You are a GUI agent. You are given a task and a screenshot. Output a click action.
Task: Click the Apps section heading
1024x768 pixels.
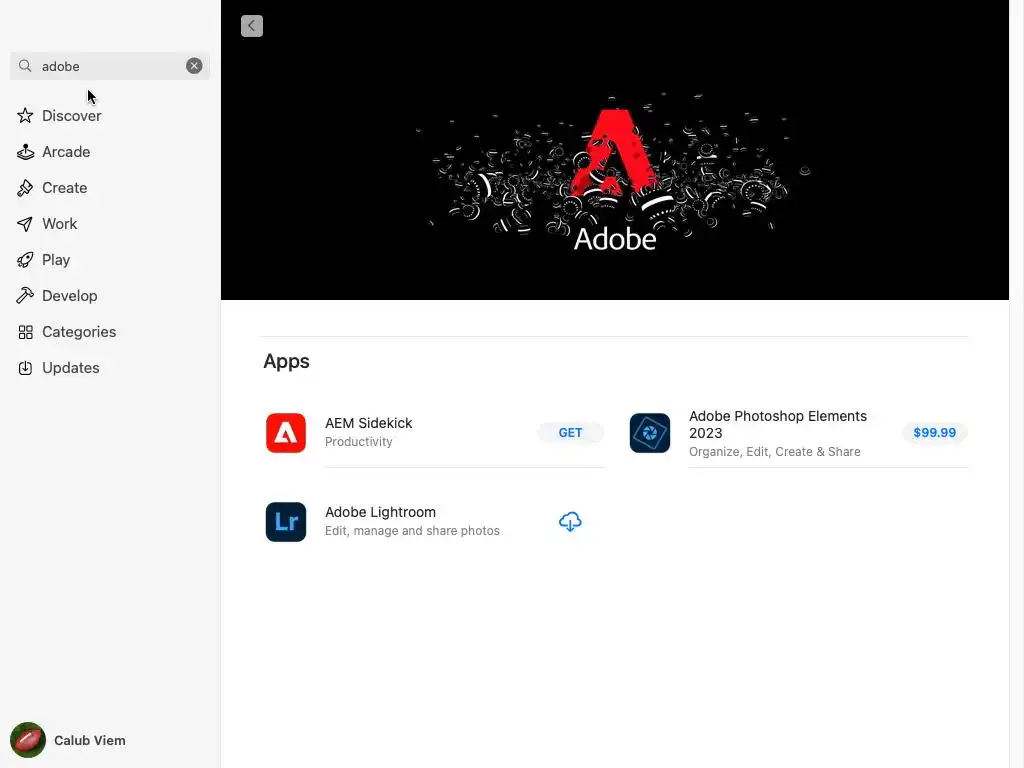click(x=286, y=361)
